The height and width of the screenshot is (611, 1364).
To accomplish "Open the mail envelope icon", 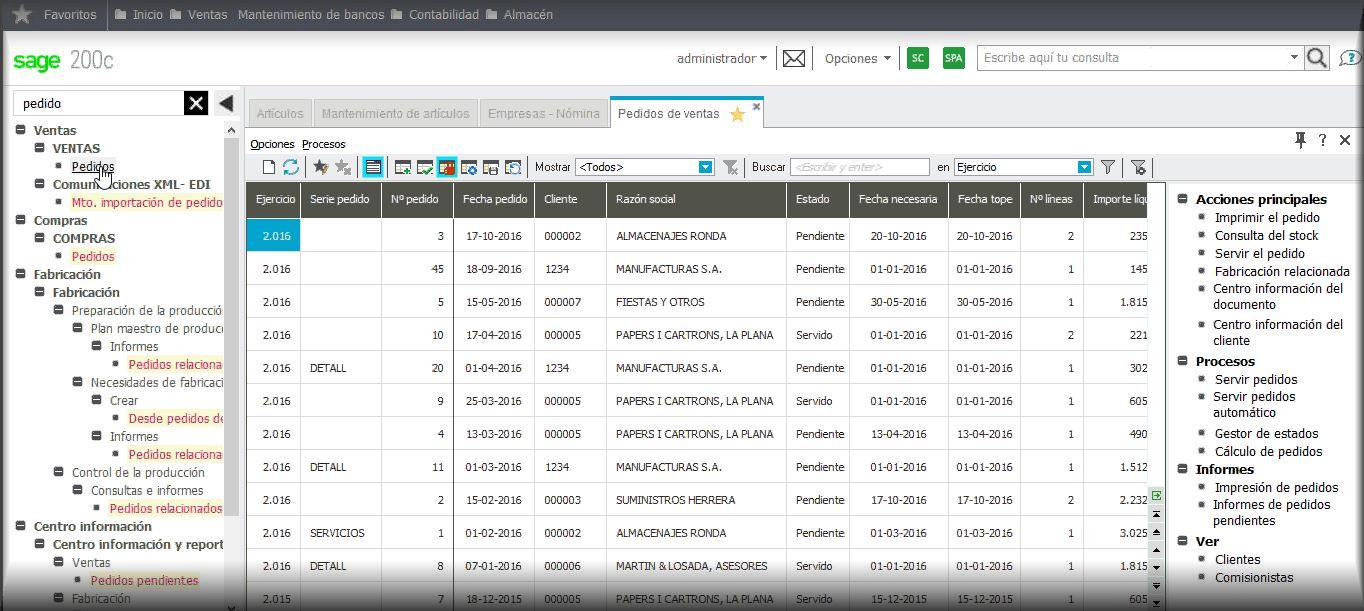I will pos(794,58).
